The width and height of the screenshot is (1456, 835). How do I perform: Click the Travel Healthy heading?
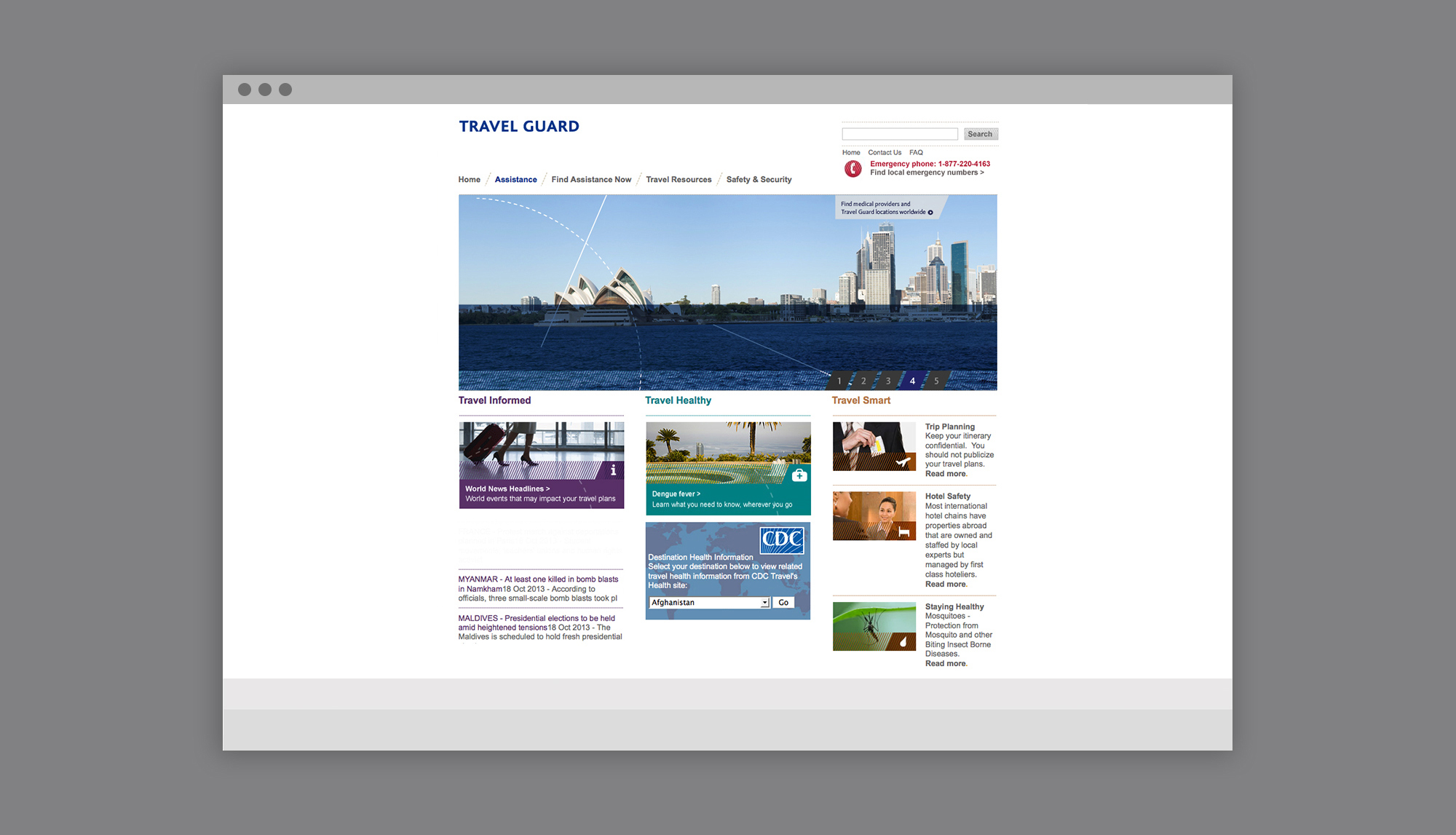point(678,400)
